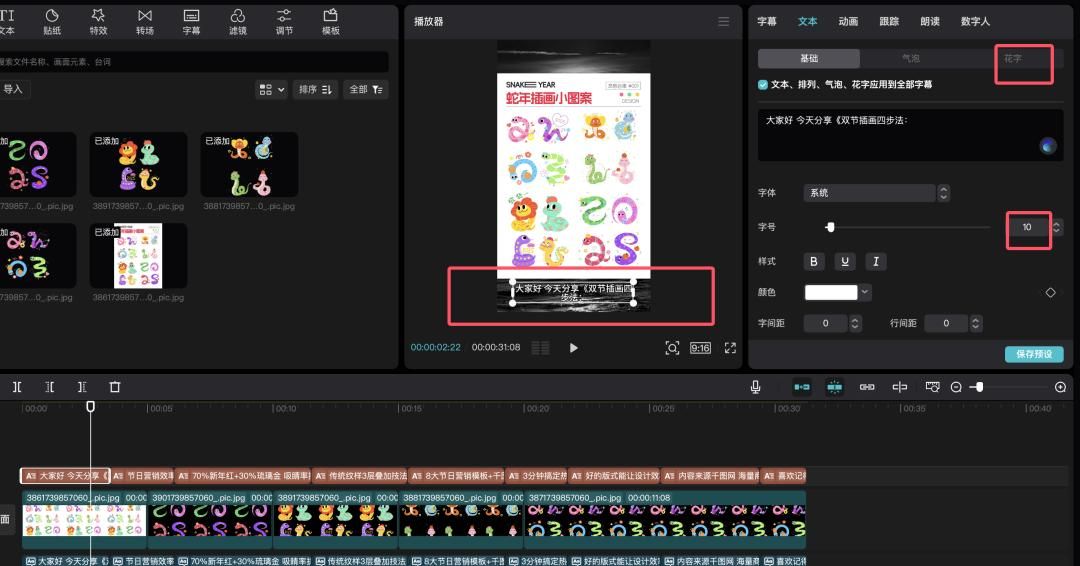Toggle italic I style button
This screenshot has width=1080, height=566.
click(x=875, y=262)
